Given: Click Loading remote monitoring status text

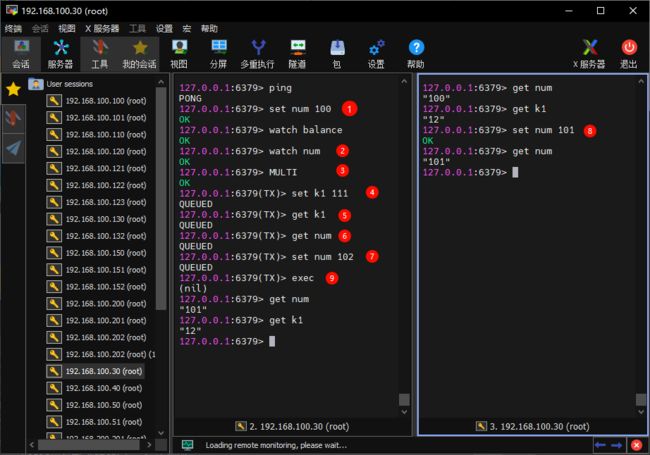Looking at the screenshot, I should pos(276,445).
